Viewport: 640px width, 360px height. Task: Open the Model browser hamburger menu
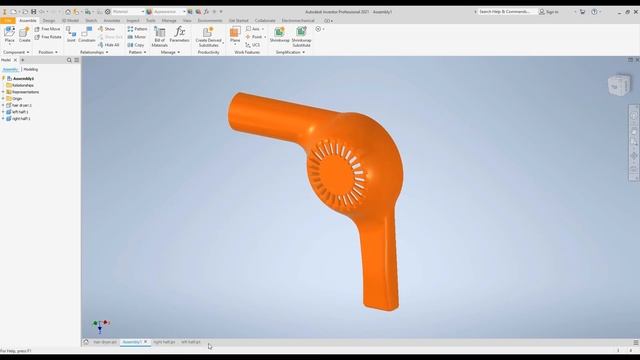76,60
